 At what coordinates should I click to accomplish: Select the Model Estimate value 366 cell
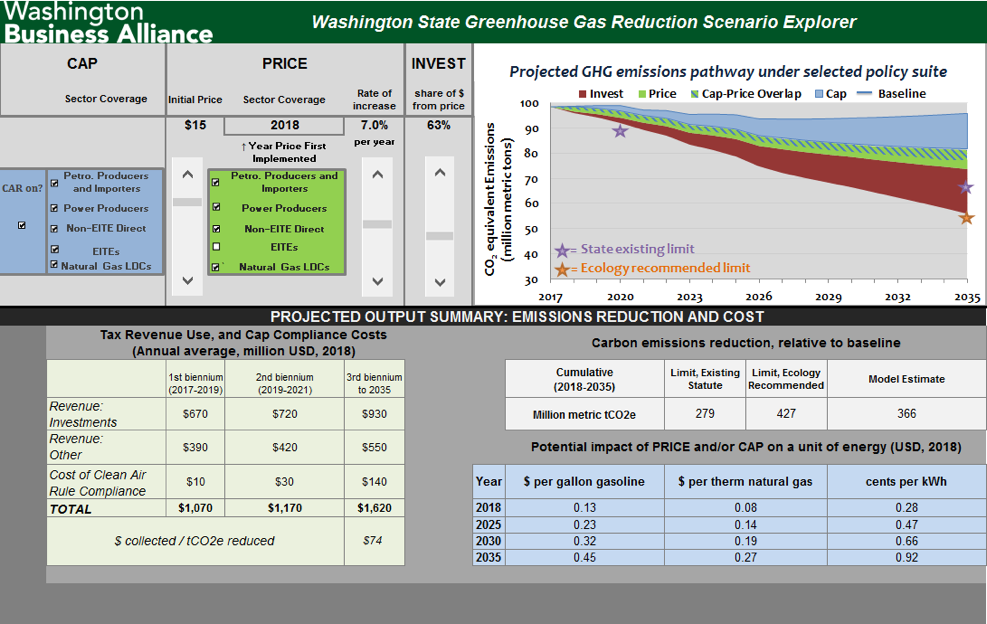[x=906, y=414]
